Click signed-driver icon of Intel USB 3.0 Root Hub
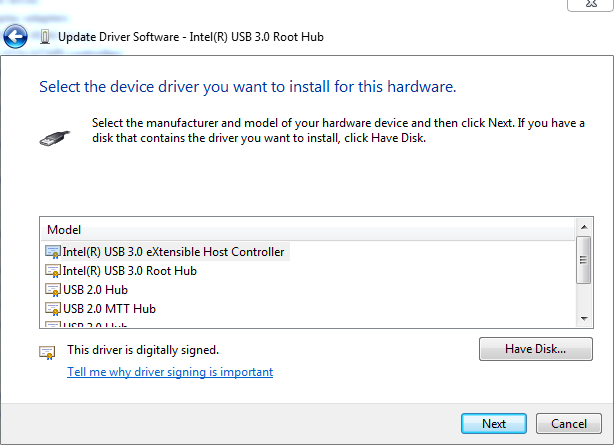616x448 pixels. pos(53,271)
